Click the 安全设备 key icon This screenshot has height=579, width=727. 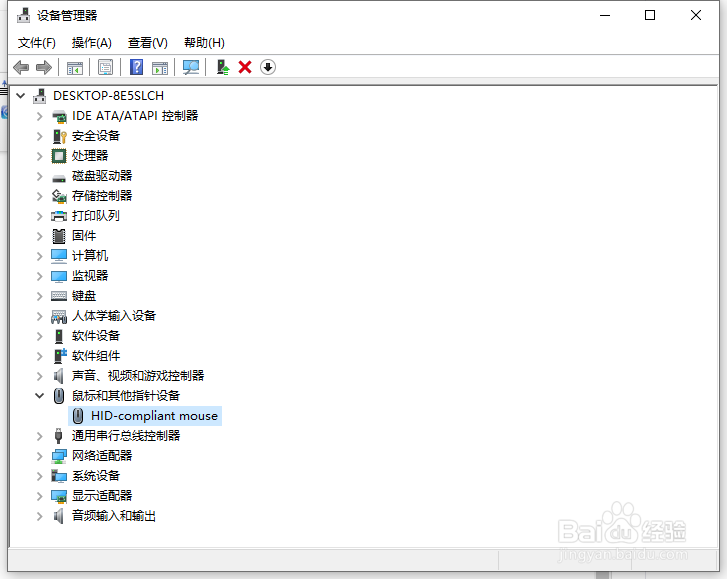tap(59, 136)
